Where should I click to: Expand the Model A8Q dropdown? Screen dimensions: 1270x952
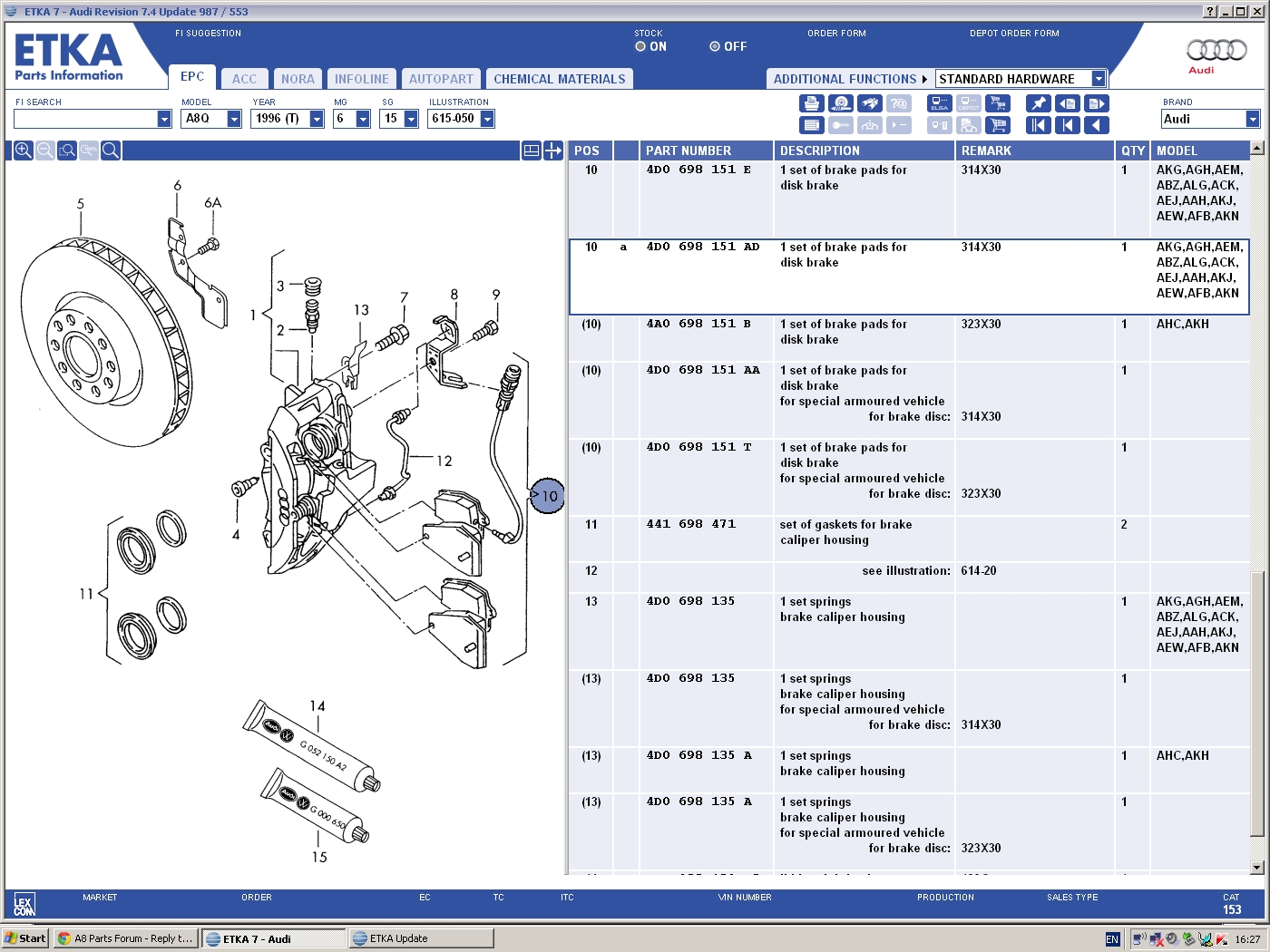234,119
